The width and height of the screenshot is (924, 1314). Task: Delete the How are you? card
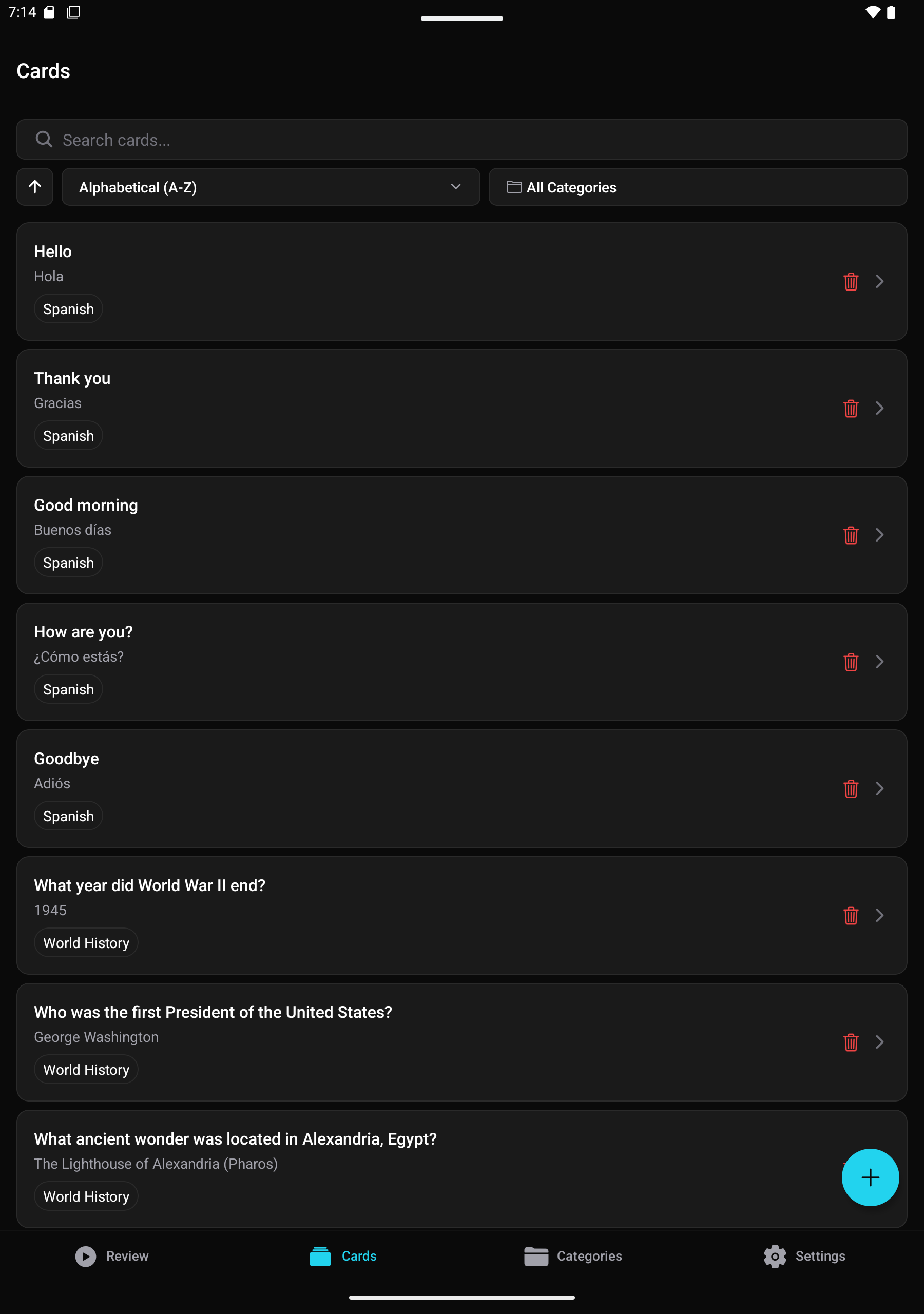(851, 662)
